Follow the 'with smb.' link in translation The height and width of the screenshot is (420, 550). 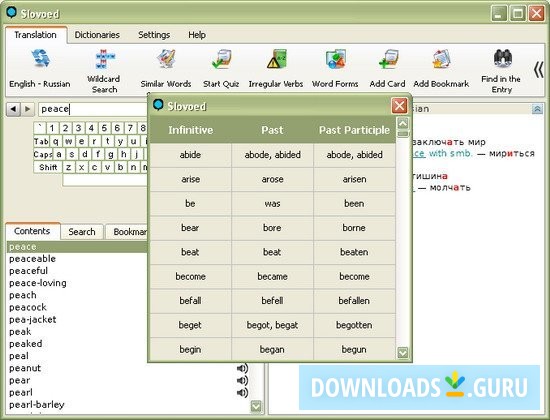click(451, 153)
